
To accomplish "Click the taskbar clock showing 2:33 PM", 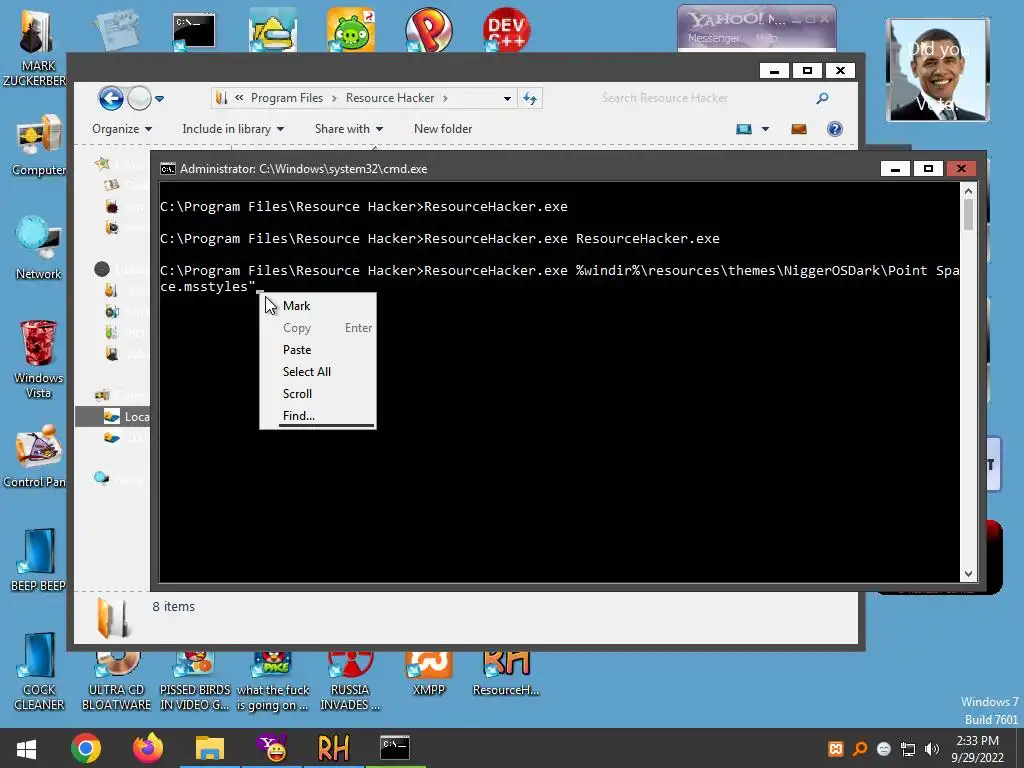I will [977, 748].
